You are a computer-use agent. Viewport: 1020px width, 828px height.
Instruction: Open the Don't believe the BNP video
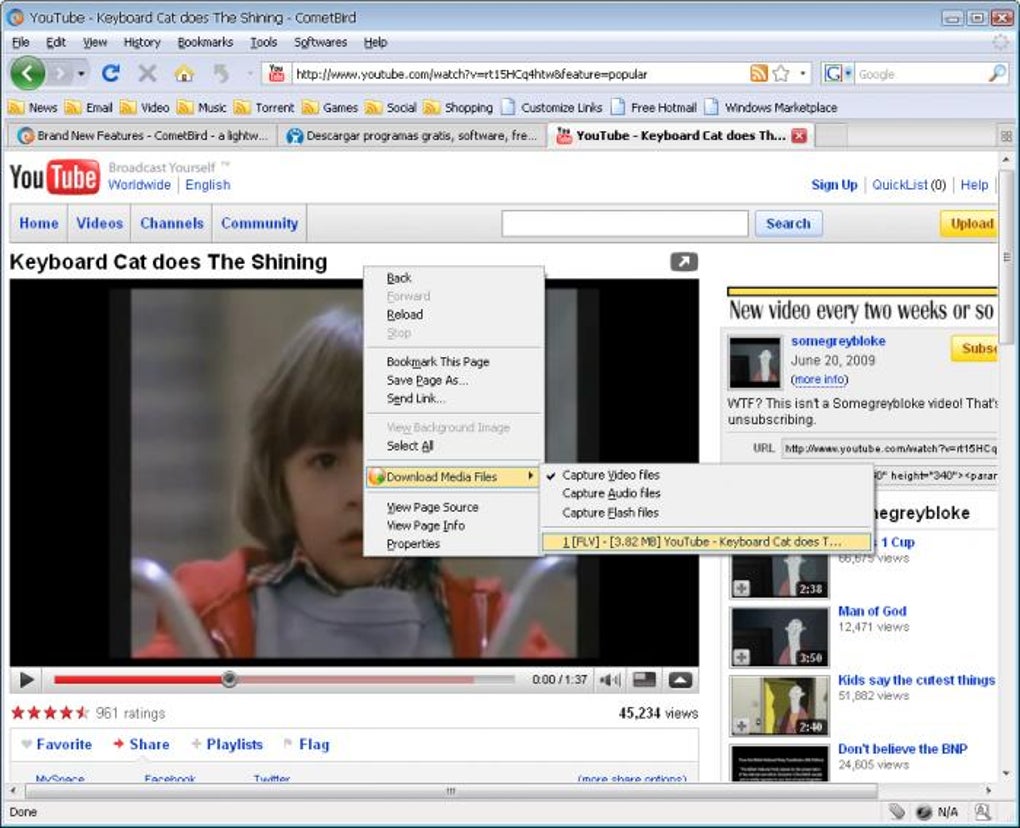(902, 749)
